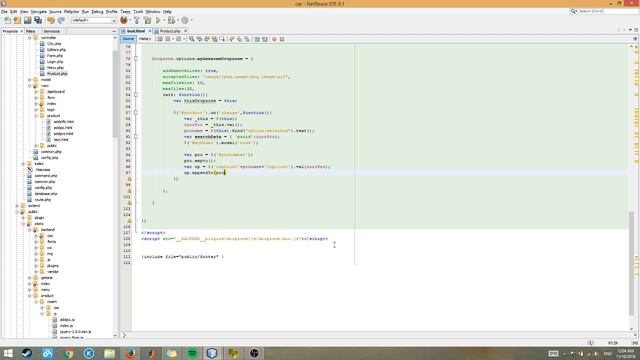Start macro recording with red circle icon
This screenshot has height=360, width=640.
274,39
